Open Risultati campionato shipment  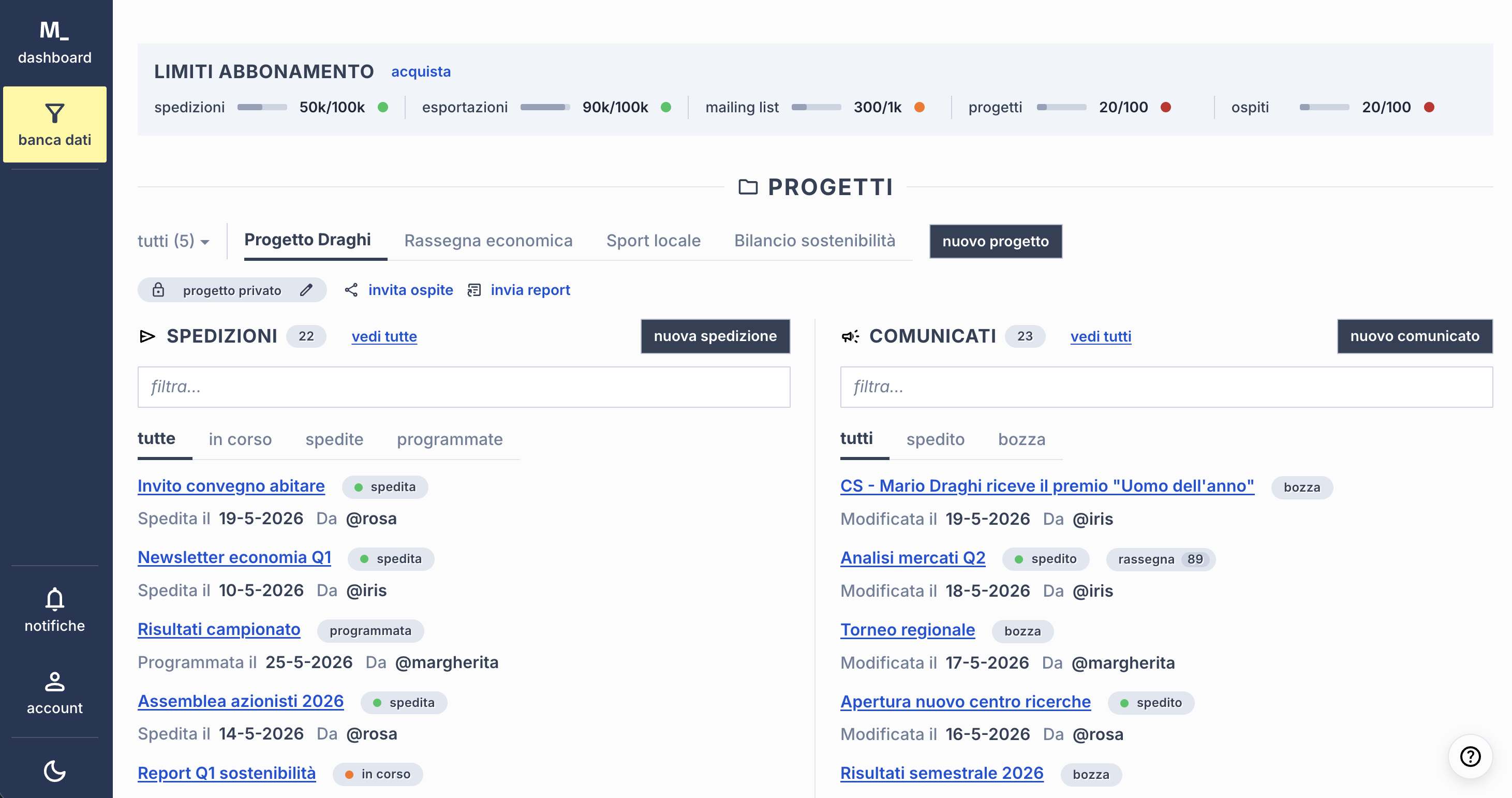coord(219,629)
